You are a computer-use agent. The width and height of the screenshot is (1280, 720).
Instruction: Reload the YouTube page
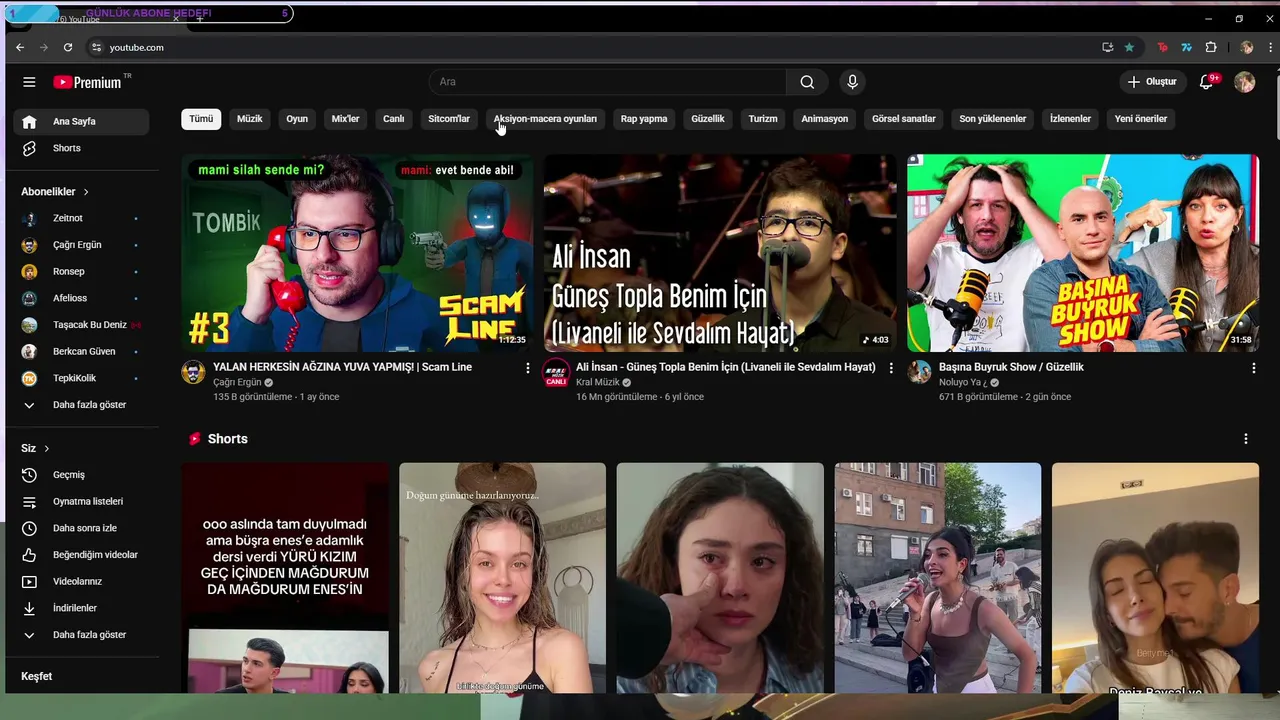67,47
